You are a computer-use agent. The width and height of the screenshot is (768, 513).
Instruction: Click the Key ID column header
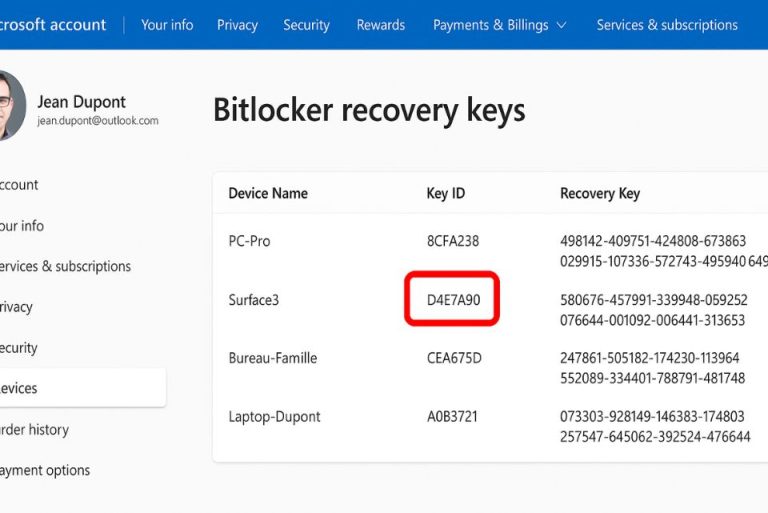pyautogui.click(x=446, y=193)
